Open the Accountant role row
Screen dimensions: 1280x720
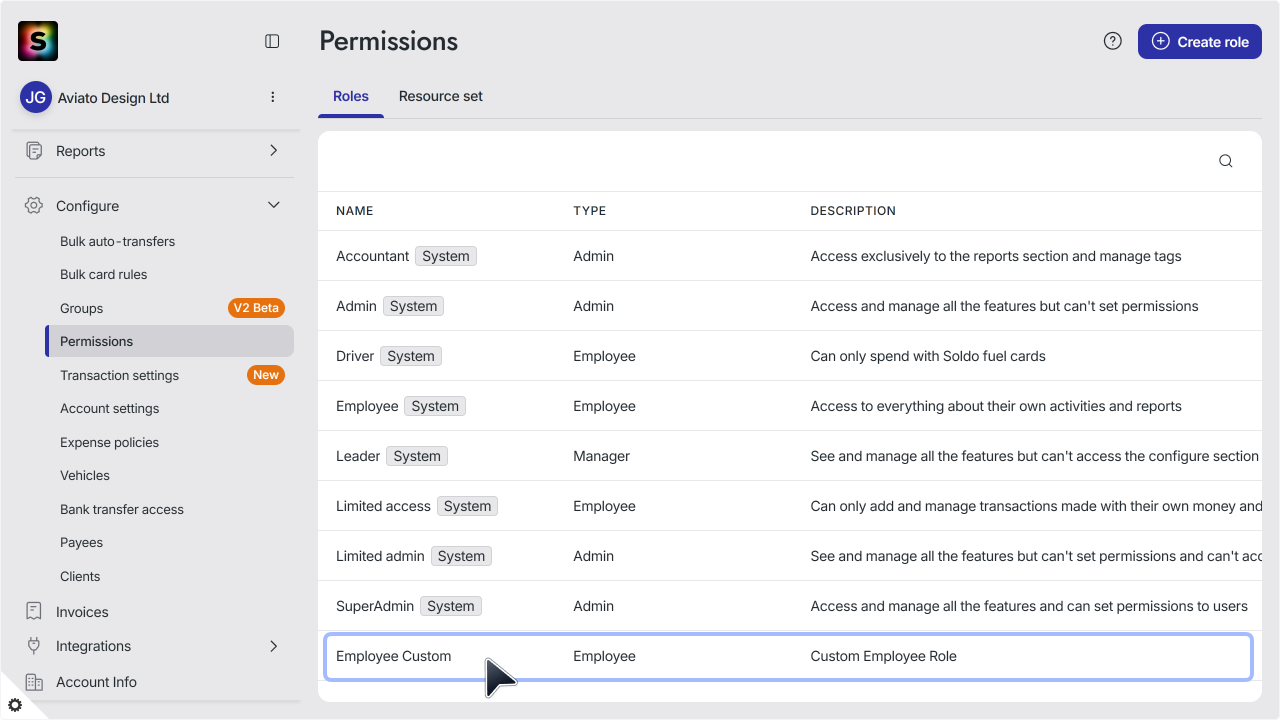point(790,256)
